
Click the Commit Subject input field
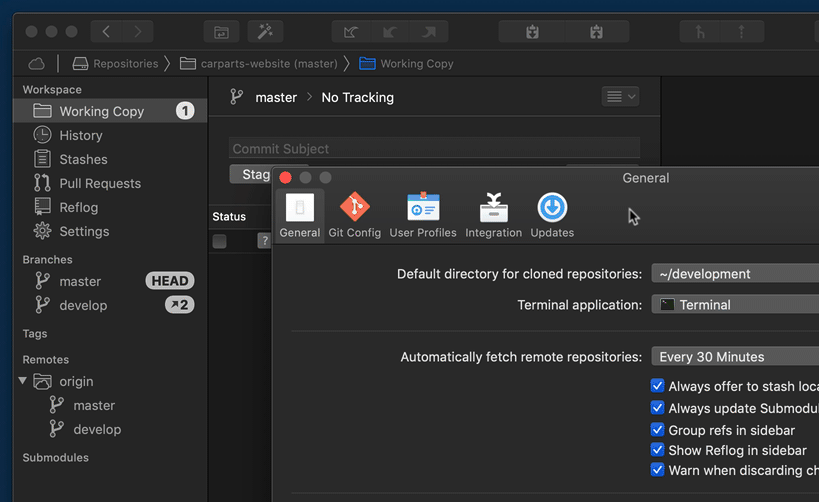point(434,148)
